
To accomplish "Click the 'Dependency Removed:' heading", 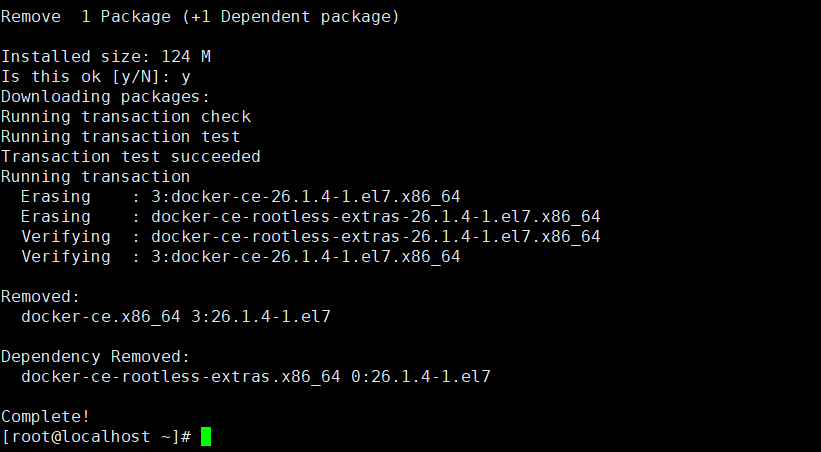I will tap(95, 357).
